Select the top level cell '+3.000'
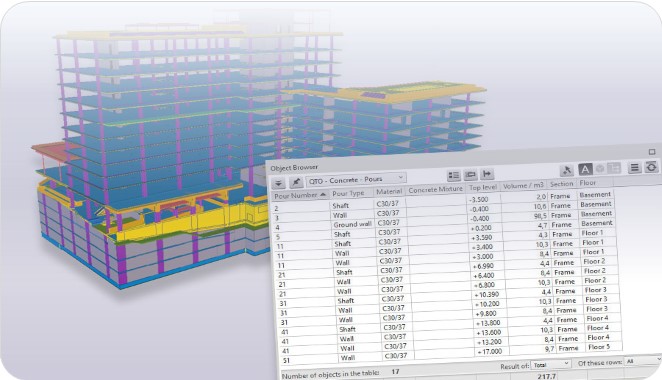662x380 pixels. click(x=482, y=256)
